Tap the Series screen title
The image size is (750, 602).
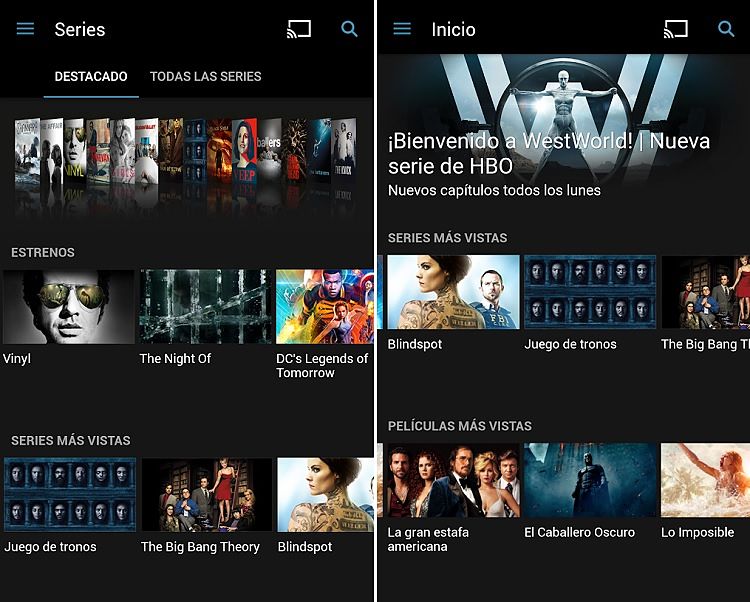click(x=80, y=30)
